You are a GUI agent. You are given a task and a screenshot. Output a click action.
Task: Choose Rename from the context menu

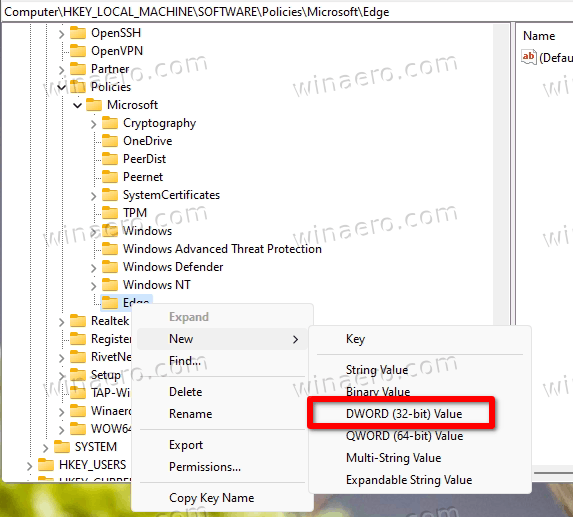pos(222,414)
